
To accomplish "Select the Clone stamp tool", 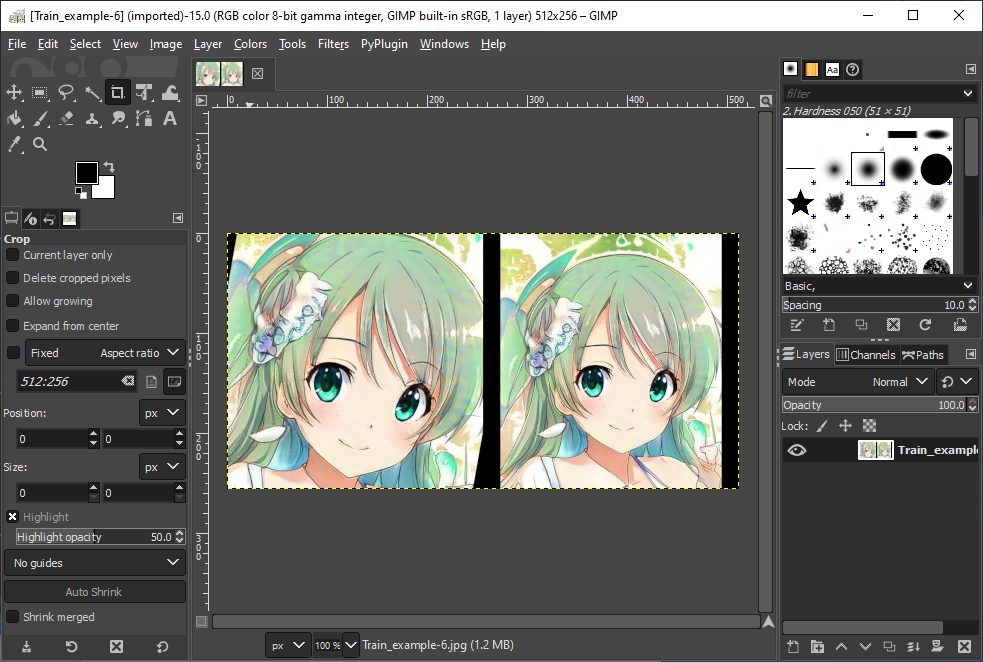I will (x=92, y=118).
